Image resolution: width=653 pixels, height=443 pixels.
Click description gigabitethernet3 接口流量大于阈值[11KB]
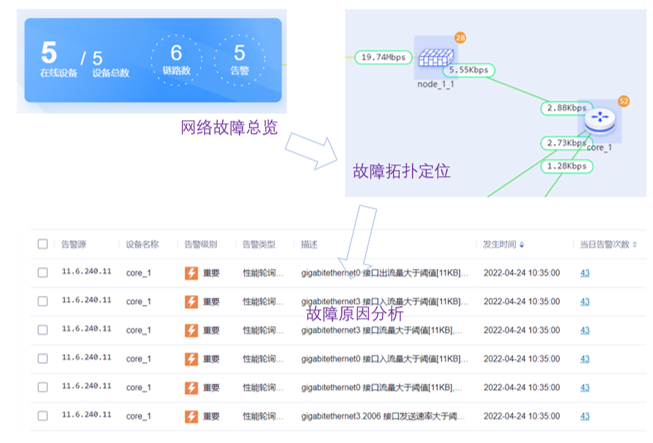381,331
